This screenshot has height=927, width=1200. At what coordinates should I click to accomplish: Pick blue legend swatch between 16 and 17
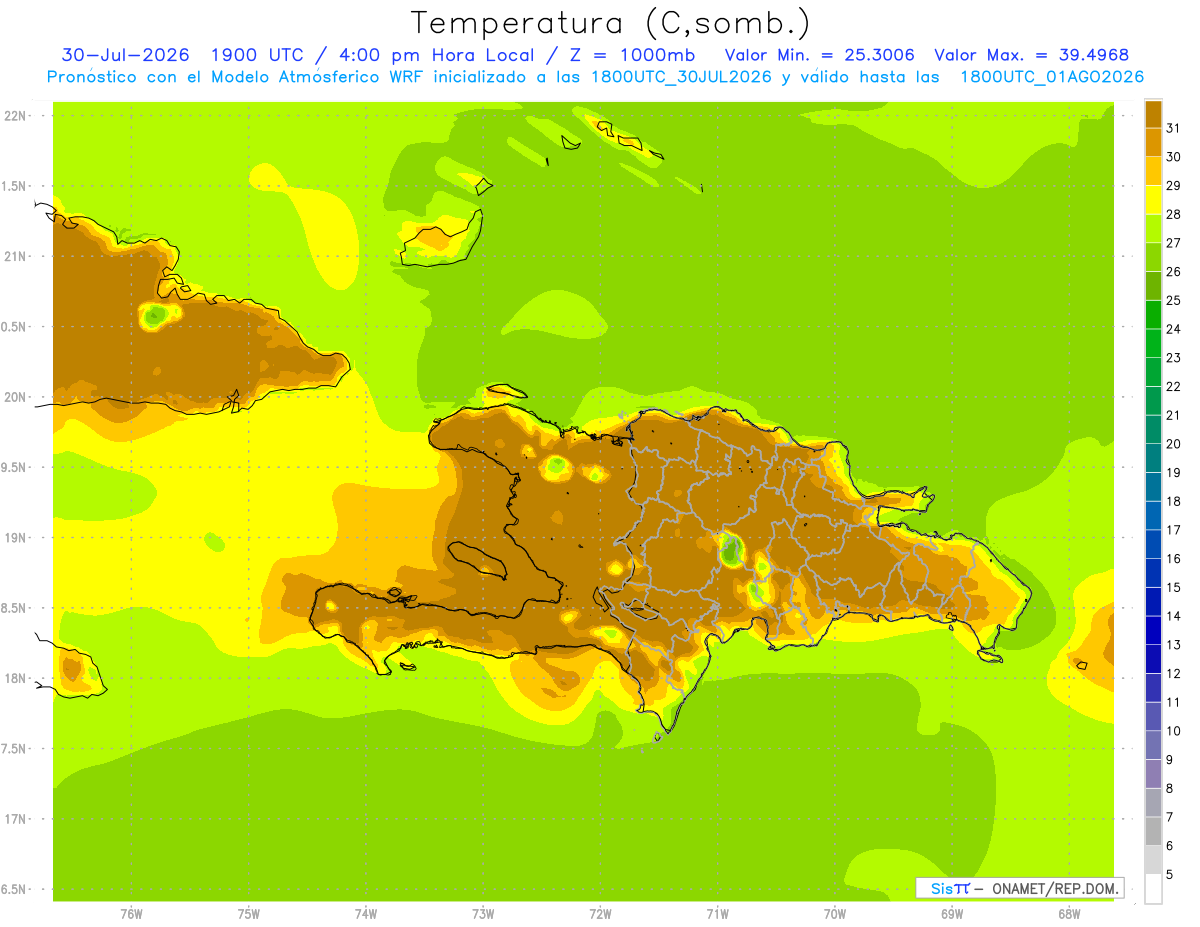[x=1153, y=544]
